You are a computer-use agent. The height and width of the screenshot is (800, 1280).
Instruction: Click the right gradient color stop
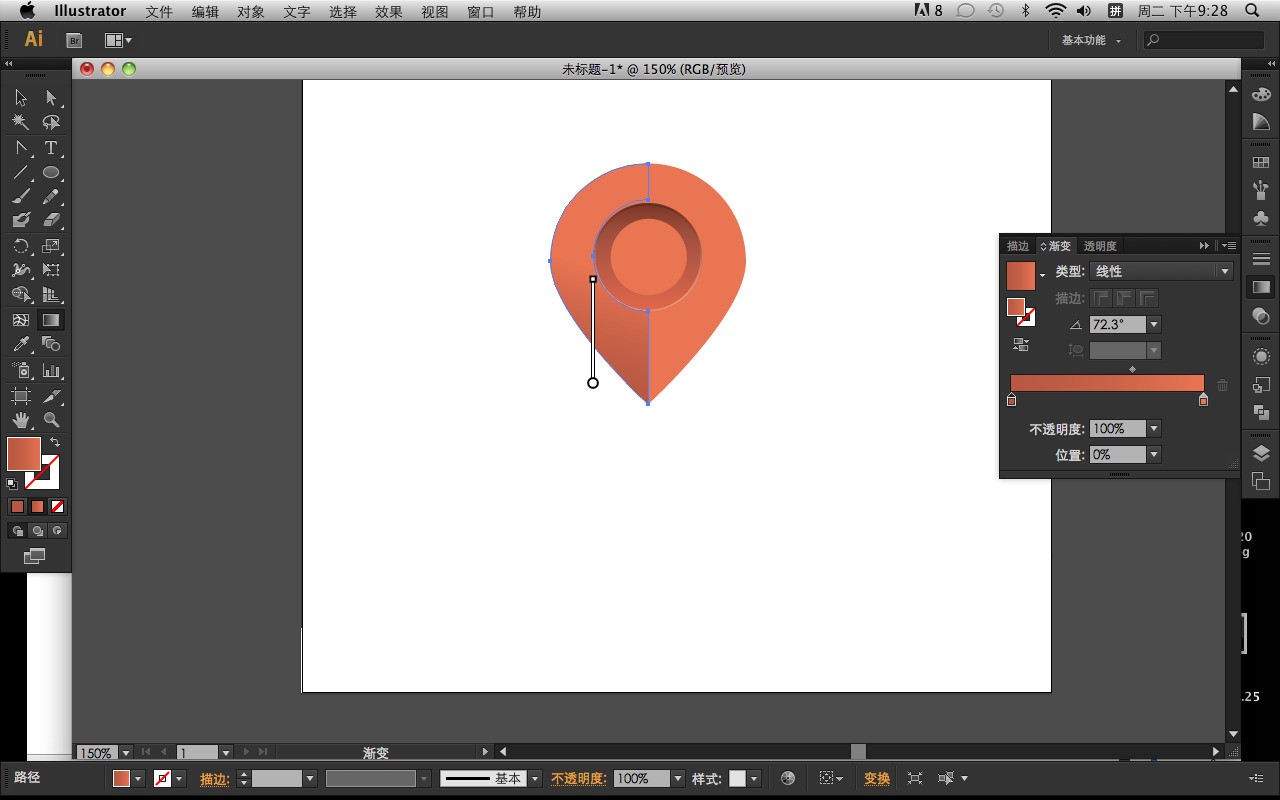(x=1203, y=400)
